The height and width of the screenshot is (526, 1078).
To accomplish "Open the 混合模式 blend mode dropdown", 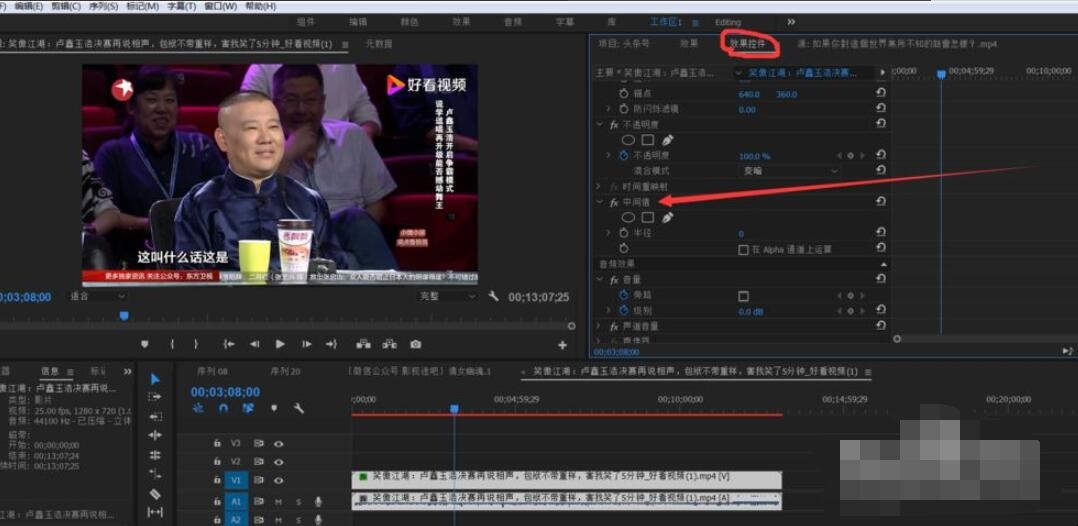I will pos(788,171).
